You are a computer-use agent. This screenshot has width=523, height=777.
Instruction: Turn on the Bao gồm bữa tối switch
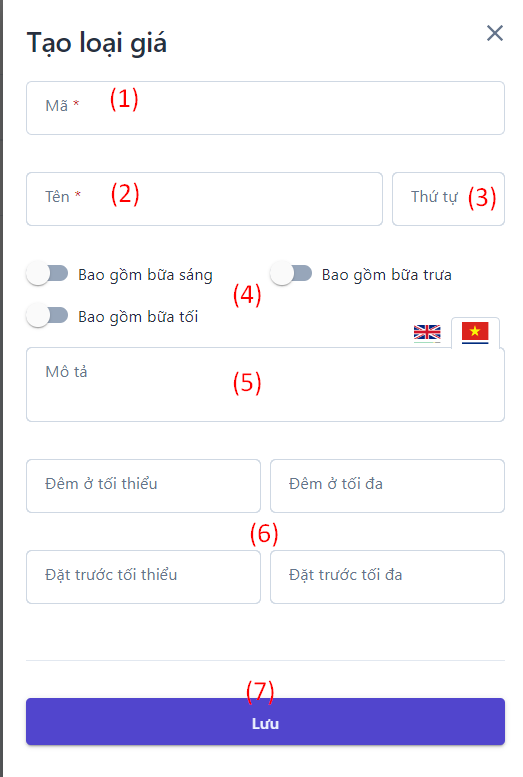point(48,316)
